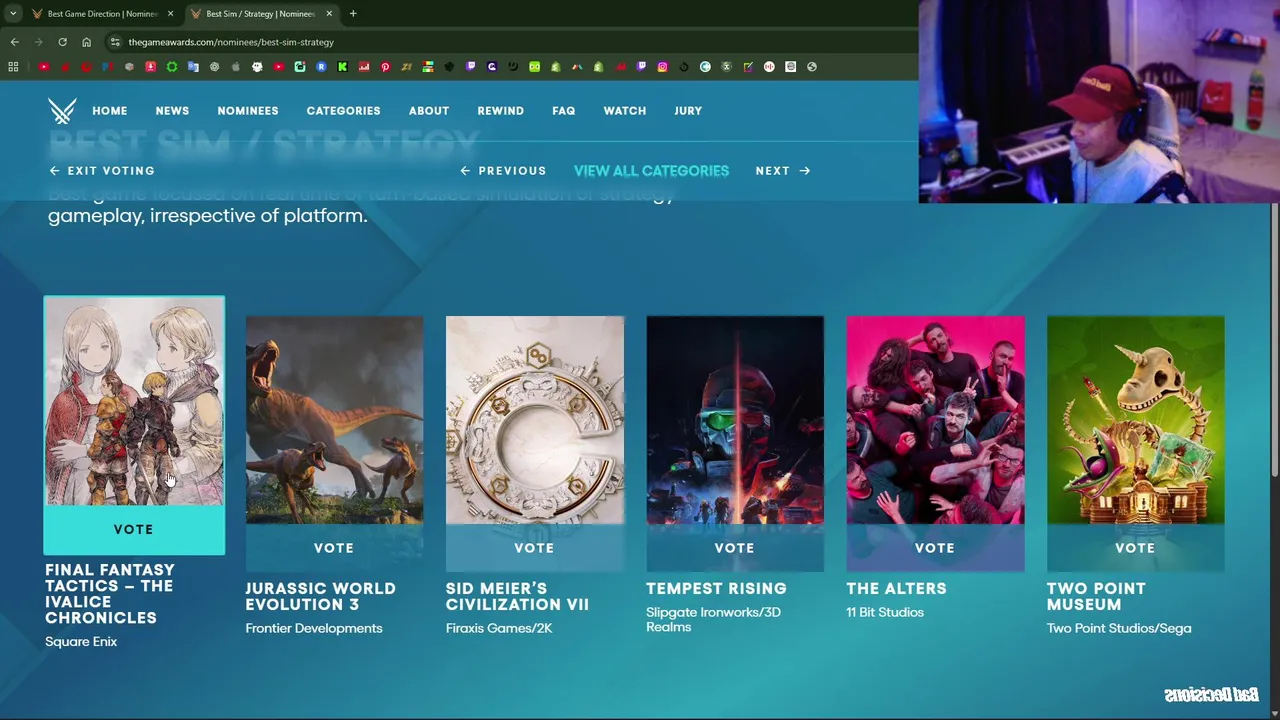1280x720 pixels.
Task: Vote for Jurassic World Evolution 3
Action: pos(334,548)
